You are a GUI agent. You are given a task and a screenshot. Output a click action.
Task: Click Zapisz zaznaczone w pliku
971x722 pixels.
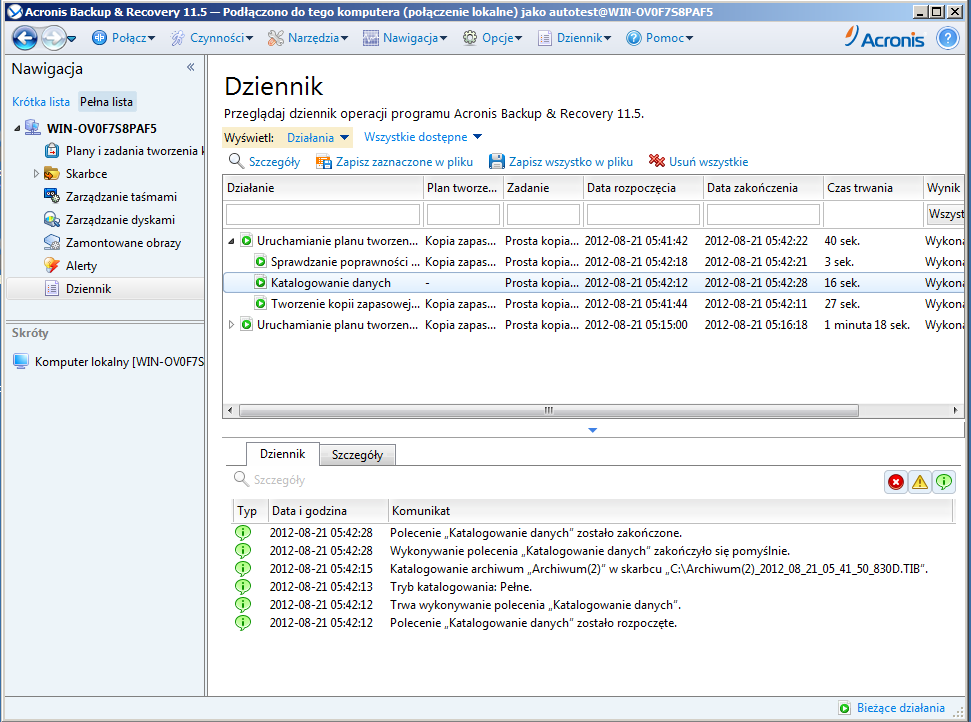coord(394,162)
